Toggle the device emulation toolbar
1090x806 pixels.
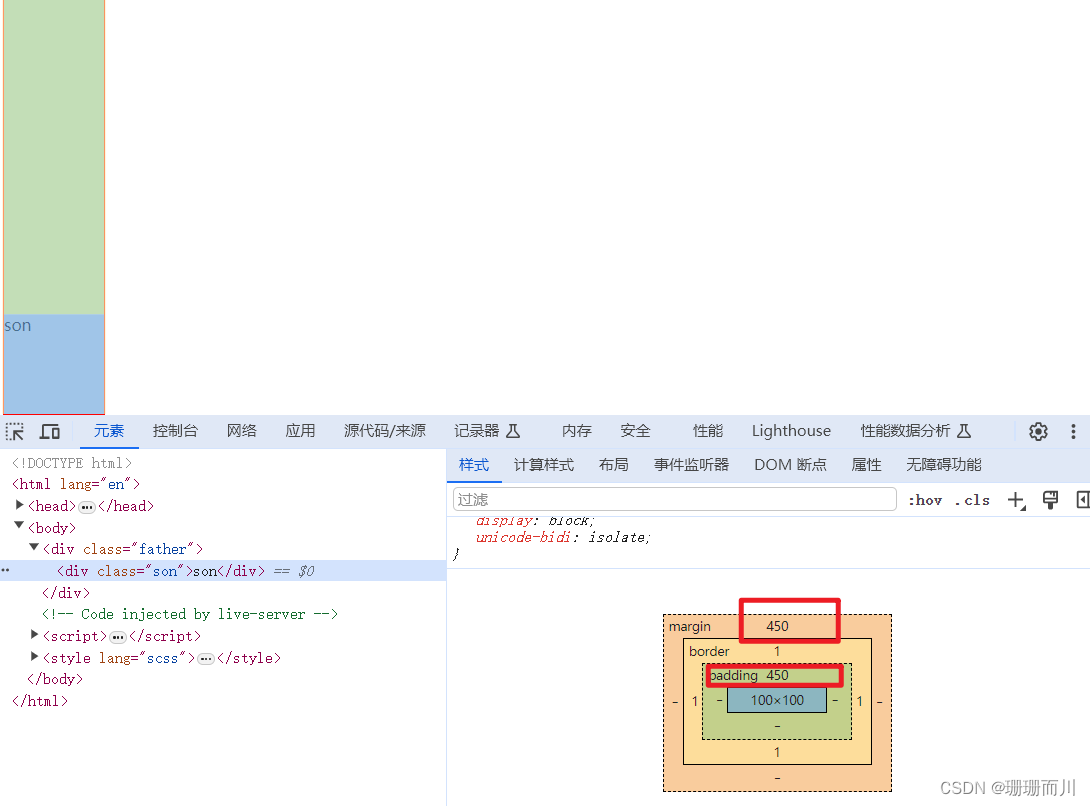coord(50,431)
